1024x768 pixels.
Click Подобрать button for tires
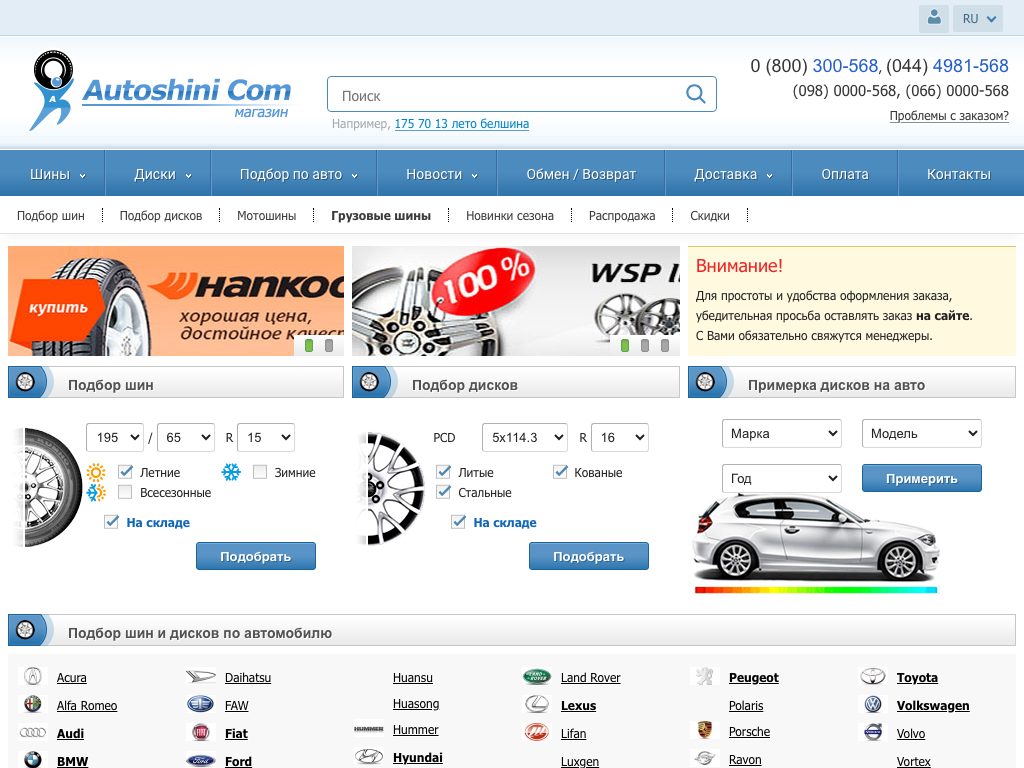(x=255, y=556)
